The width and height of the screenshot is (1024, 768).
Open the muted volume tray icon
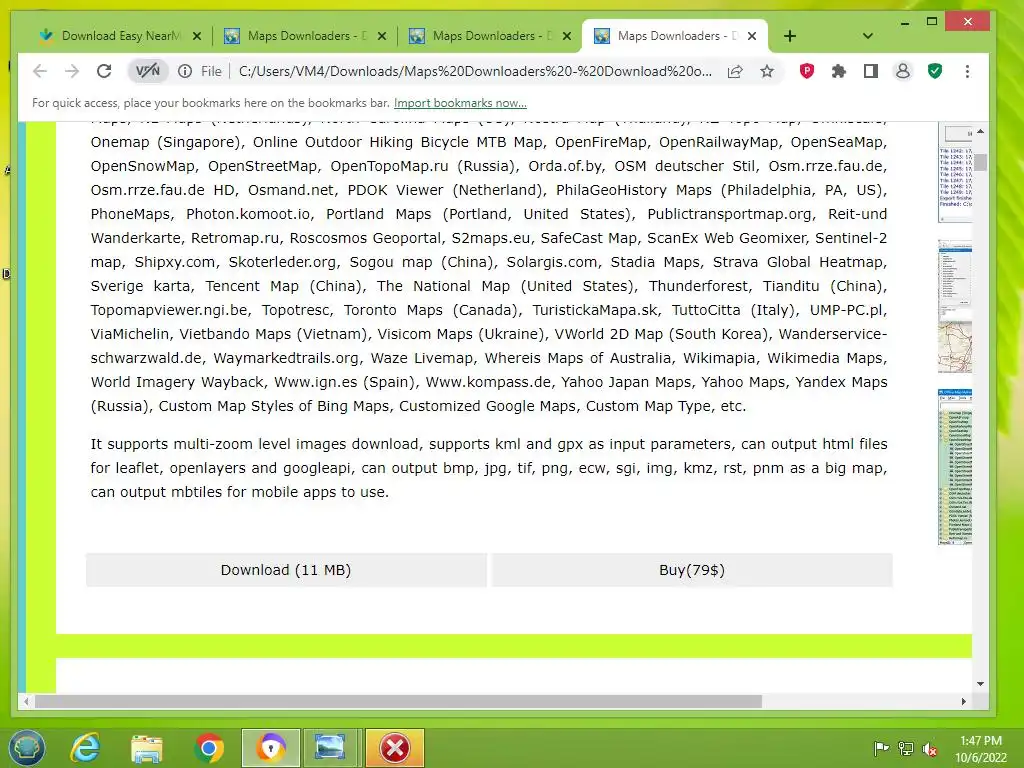pos(930,748)
